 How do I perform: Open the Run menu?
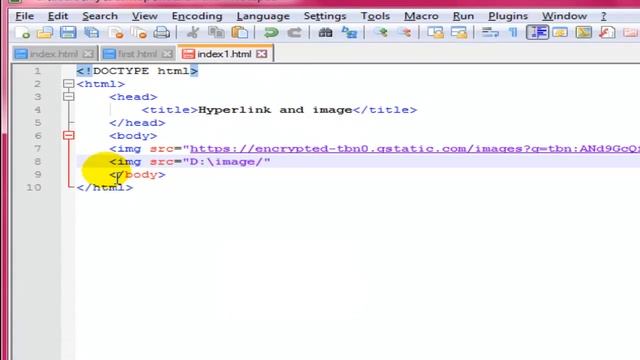pyautogui.click(x=463, y=16)
